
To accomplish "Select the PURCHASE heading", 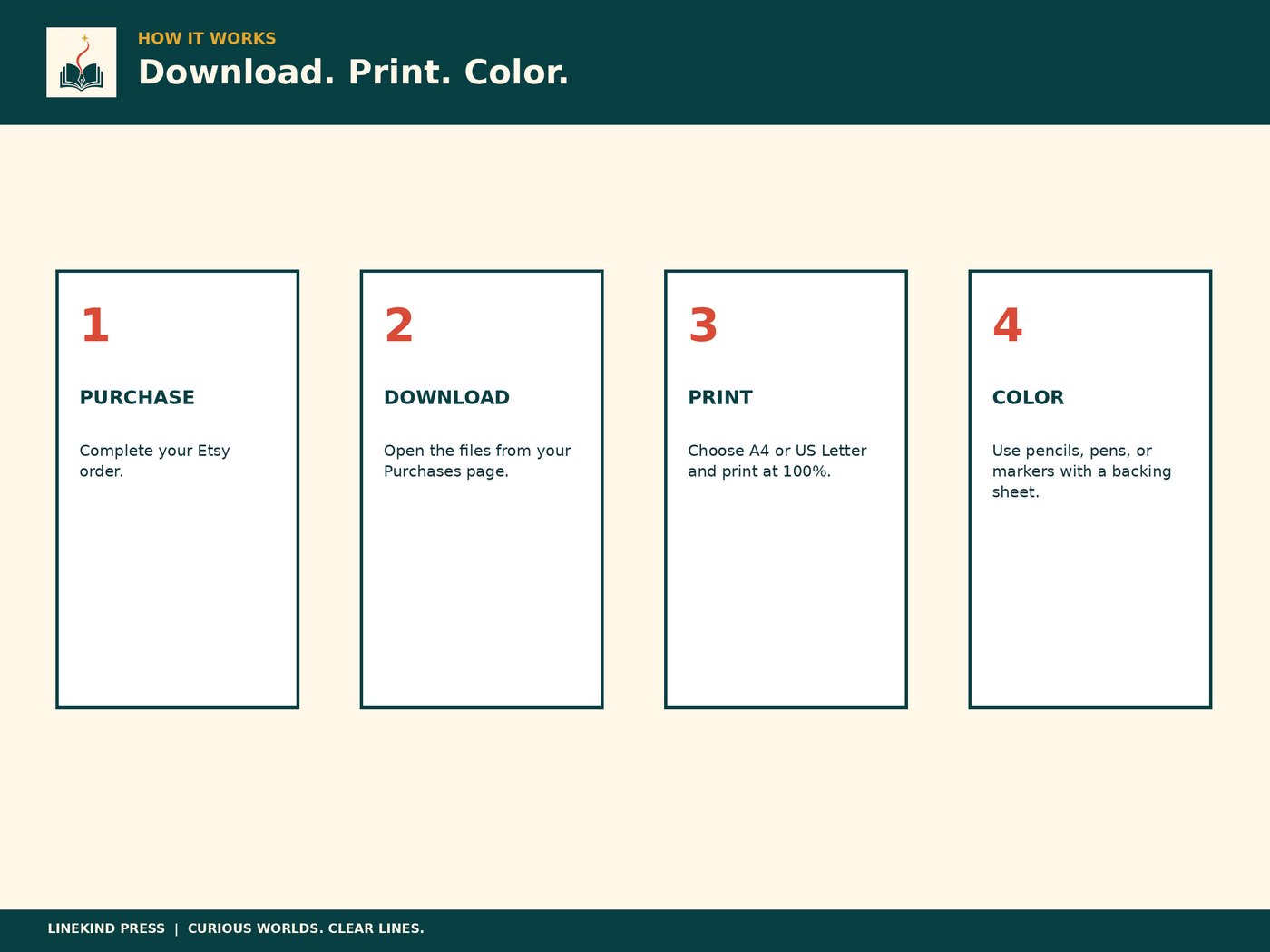I will click(137, 397).
